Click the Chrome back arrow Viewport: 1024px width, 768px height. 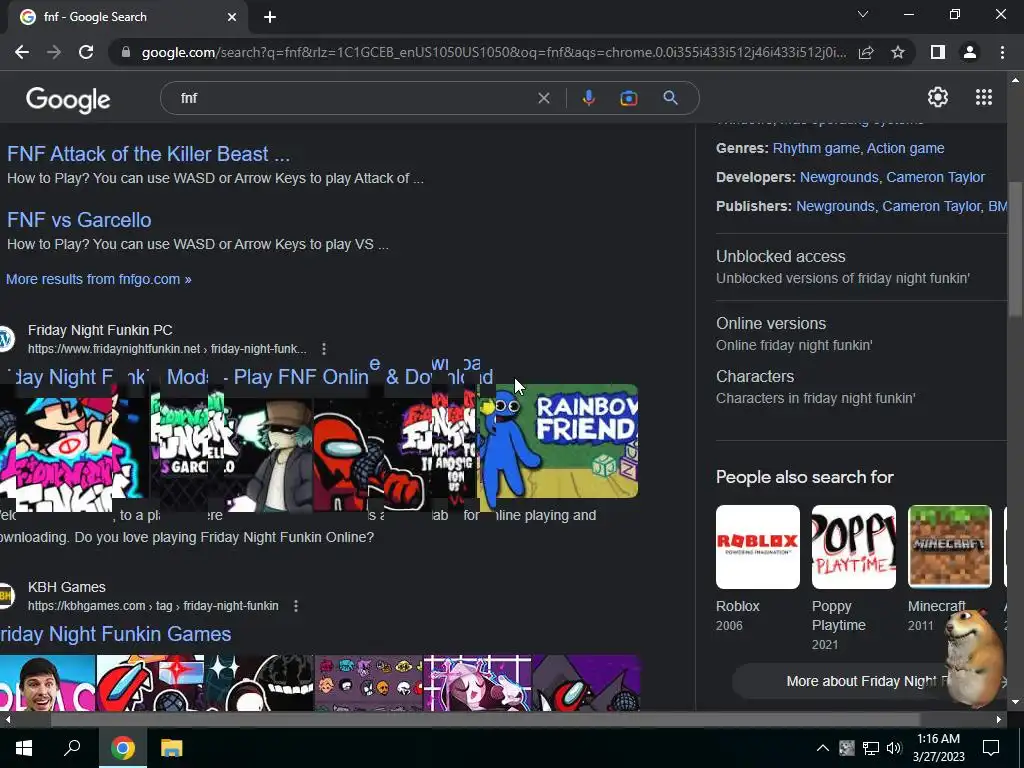point(22,52)
